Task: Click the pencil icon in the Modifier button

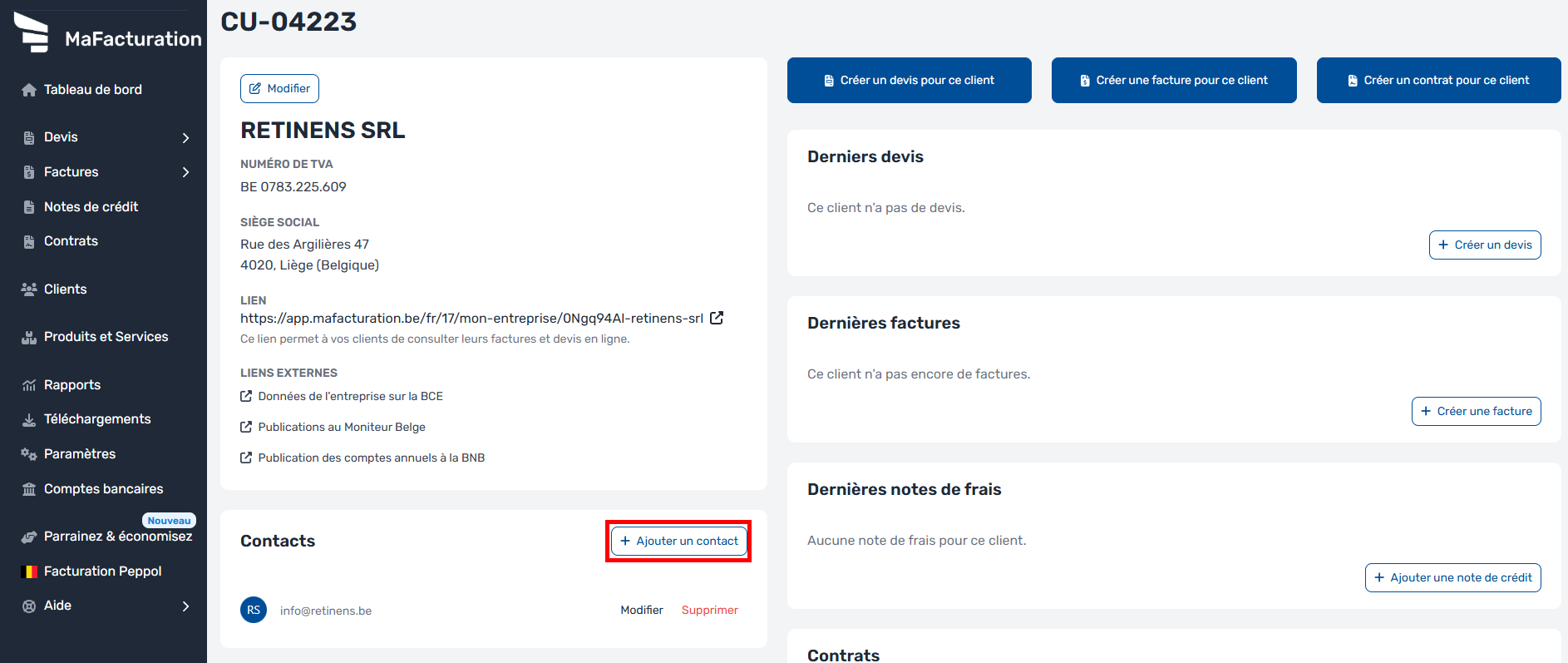Action: click(255, 88)
